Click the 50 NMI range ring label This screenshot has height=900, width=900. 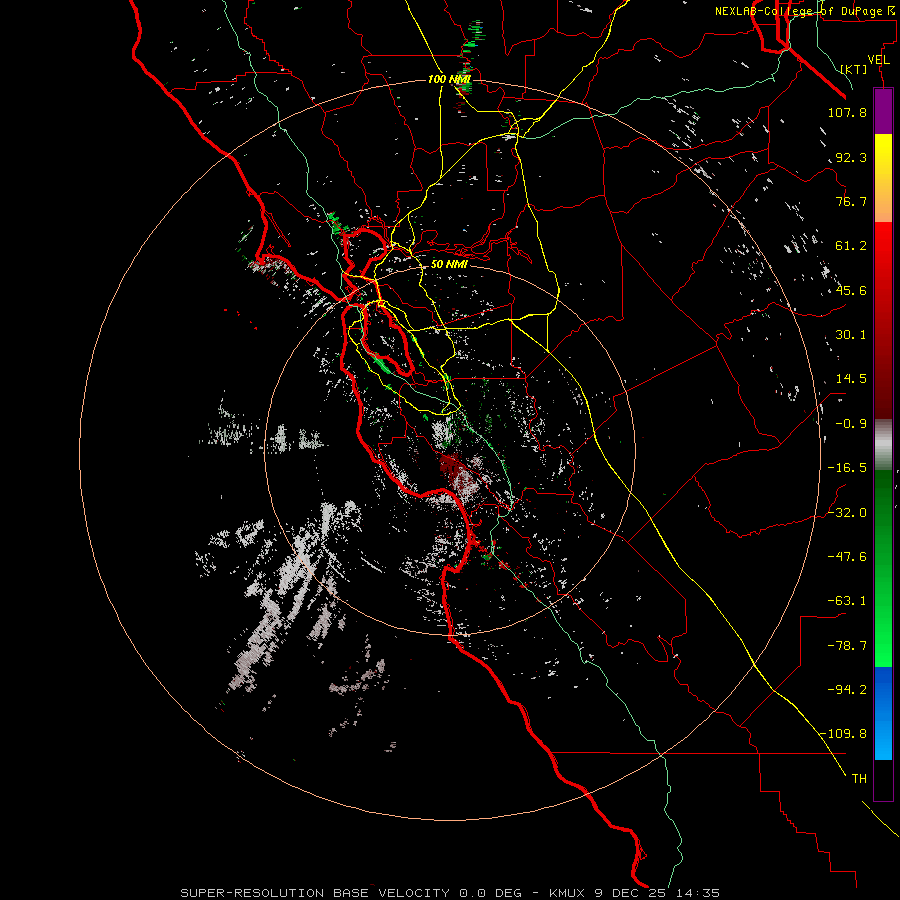(x=449, y=264)
